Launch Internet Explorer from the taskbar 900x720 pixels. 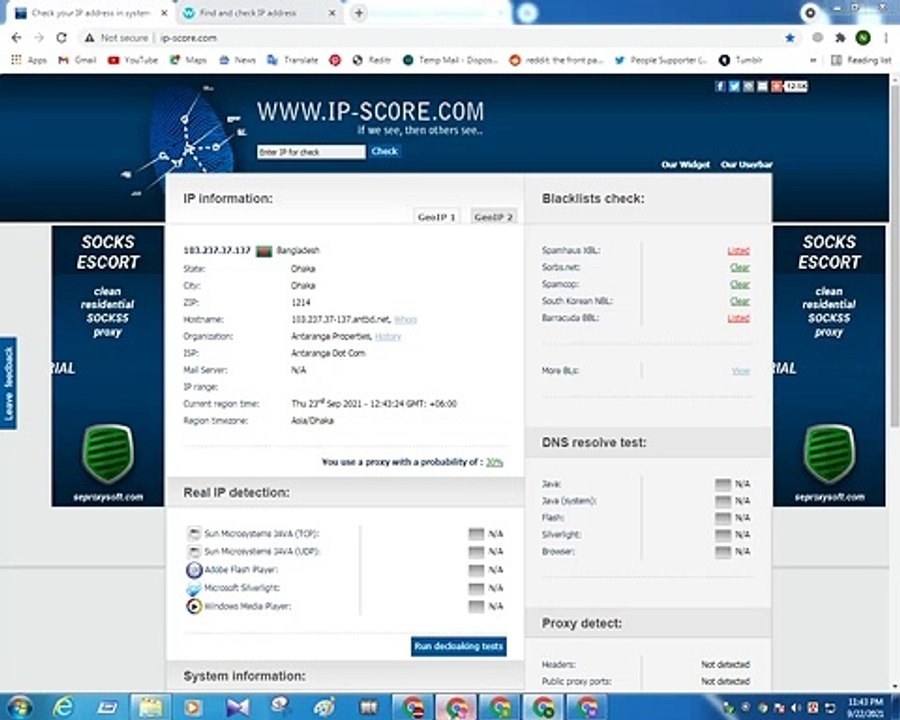(x=63, y=707)
